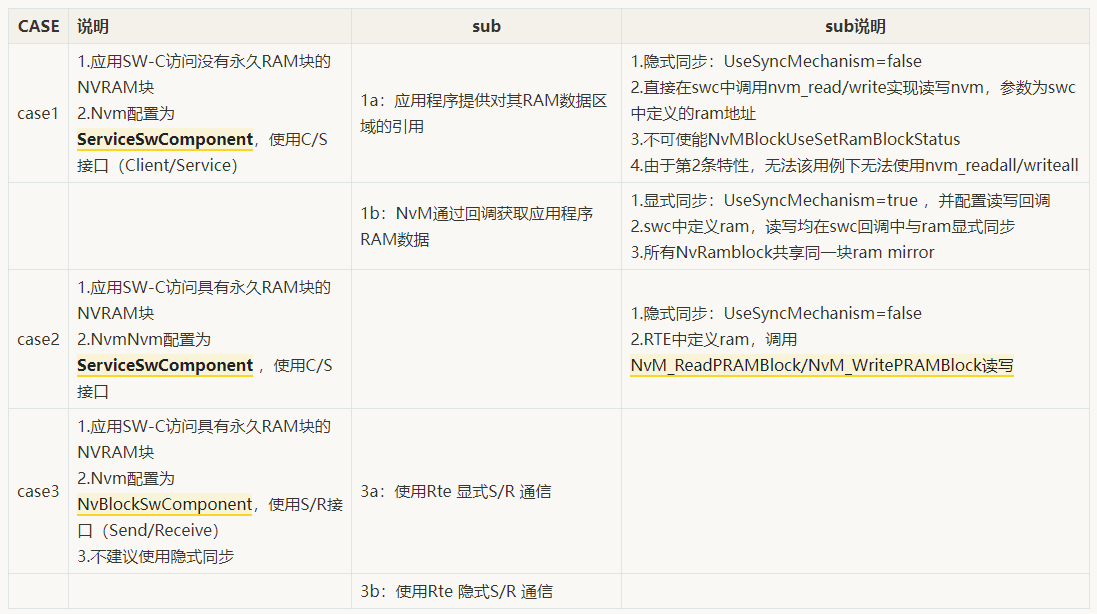Click the 说明 column header
The width and height of the screenshot is (1097, 614).
pos(92,26)
